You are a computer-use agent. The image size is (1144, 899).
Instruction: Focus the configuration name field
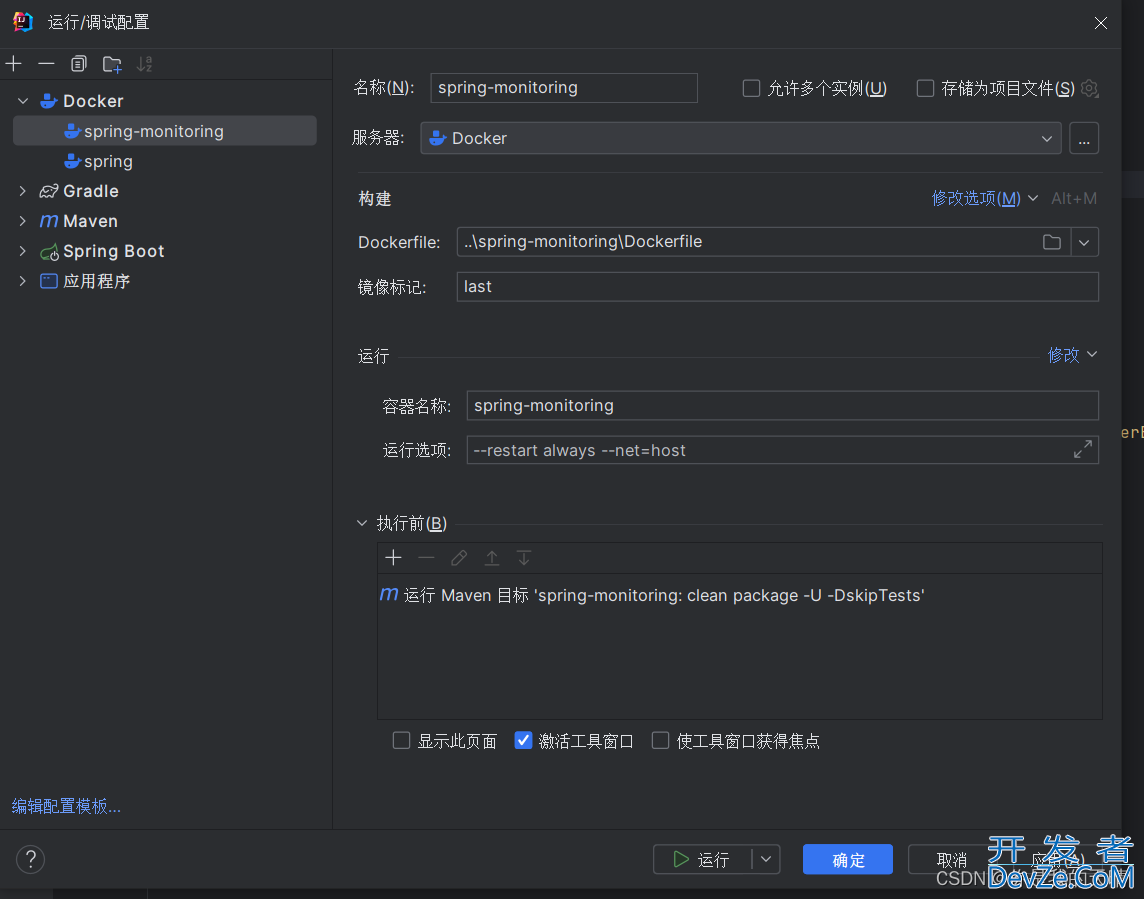coord(563,88)
